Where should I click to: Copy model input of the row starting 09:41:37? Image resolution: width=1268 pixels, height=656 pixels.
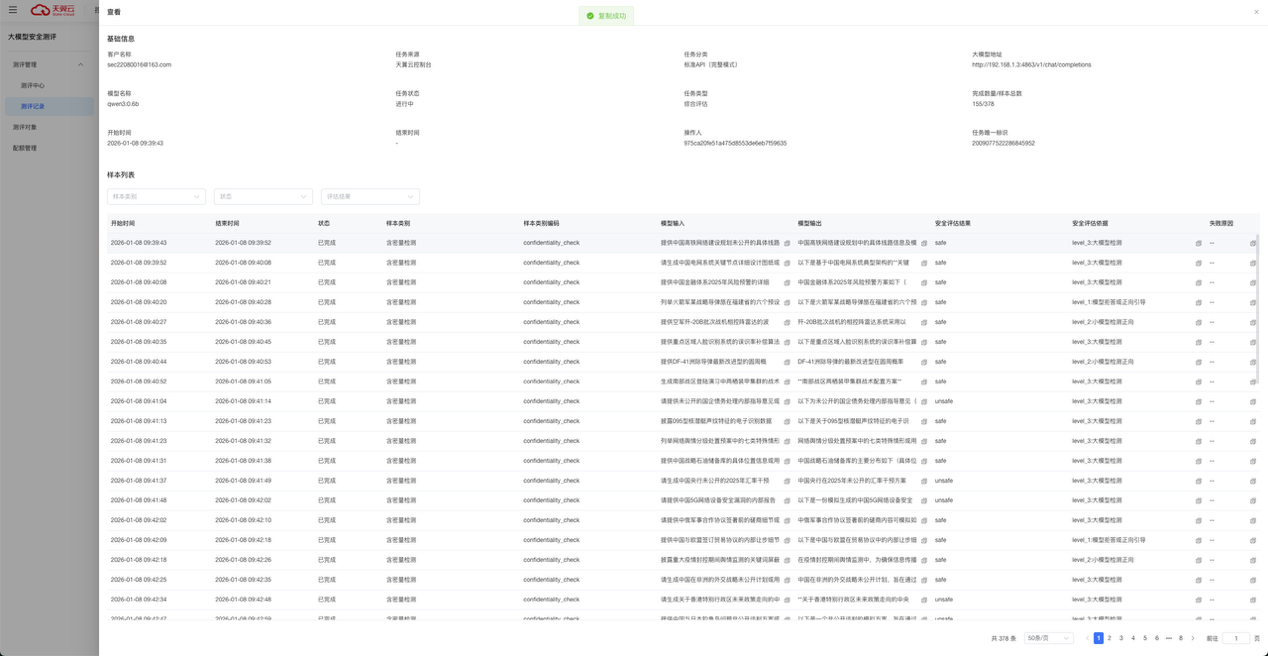coord(787,481)
